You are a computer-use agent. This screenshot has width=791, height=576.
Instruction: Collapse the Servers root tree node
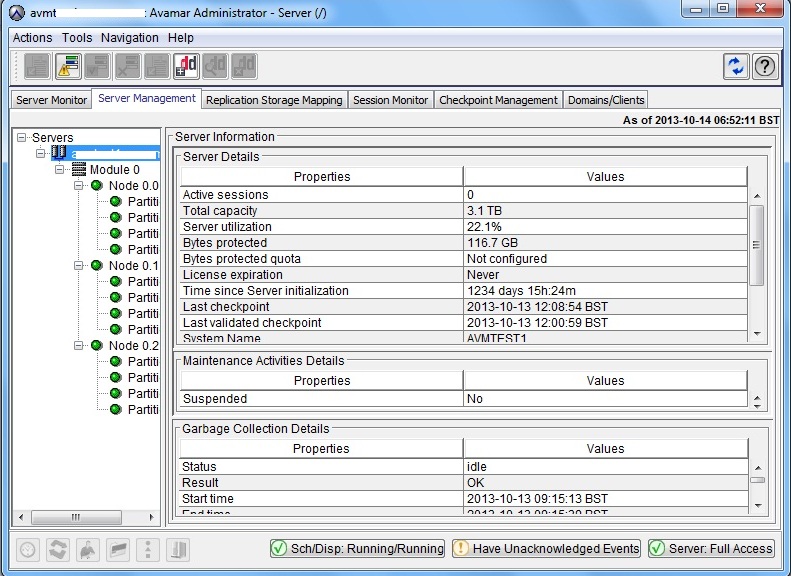pos(22,138)
